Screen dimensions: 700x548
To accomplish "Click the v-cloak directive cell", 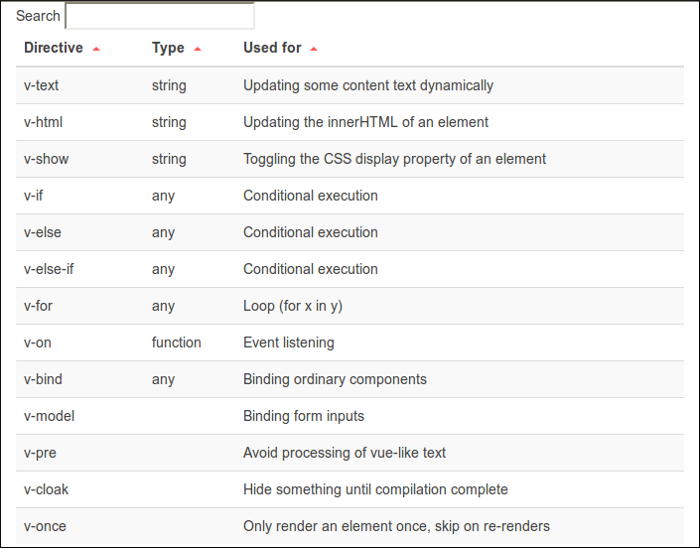I will tap(46, 490).
